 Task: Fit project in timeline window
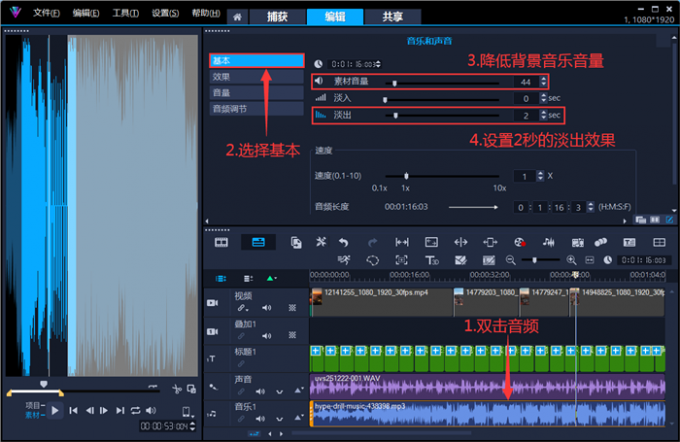tap(589, 260)
